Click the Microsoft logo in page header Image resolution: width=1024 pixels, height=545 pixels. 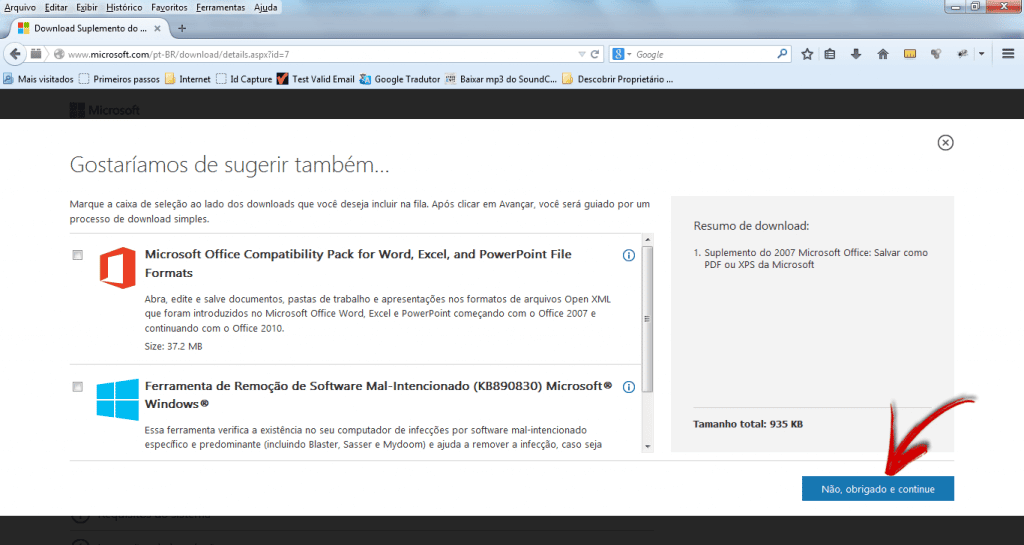tap(105, 110)
